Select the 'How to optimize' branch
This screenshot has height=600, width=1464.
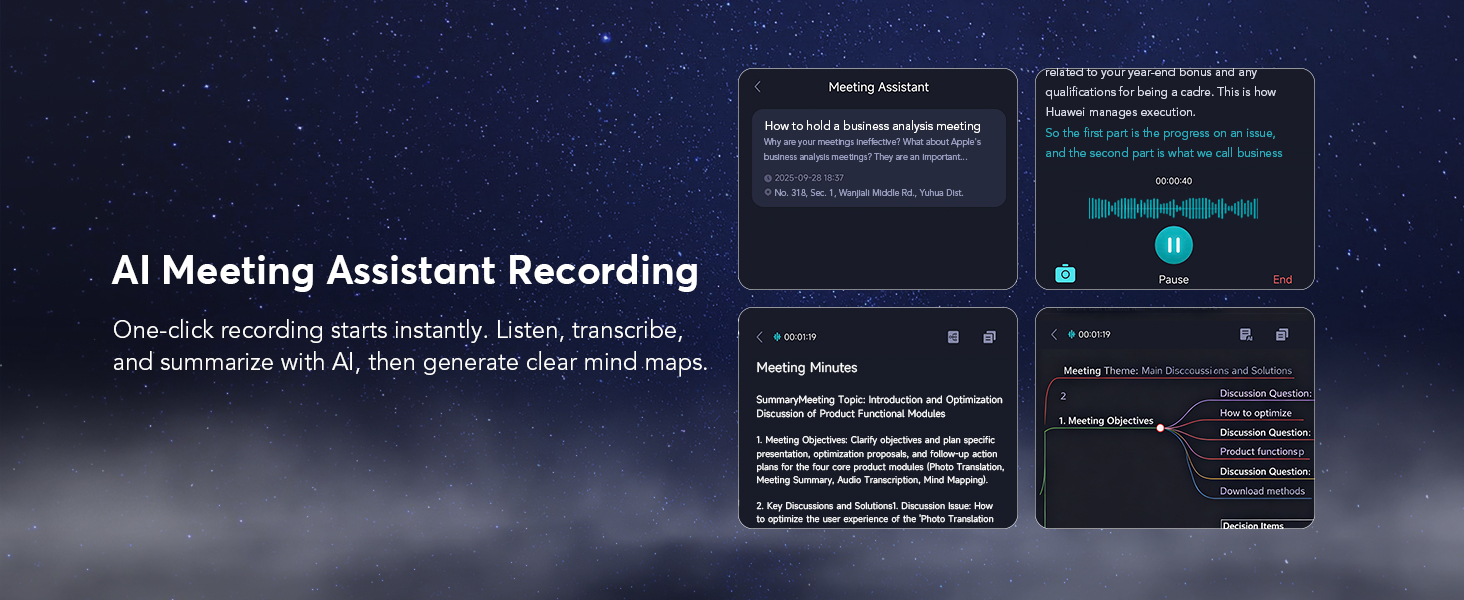tap(1256, 413)
